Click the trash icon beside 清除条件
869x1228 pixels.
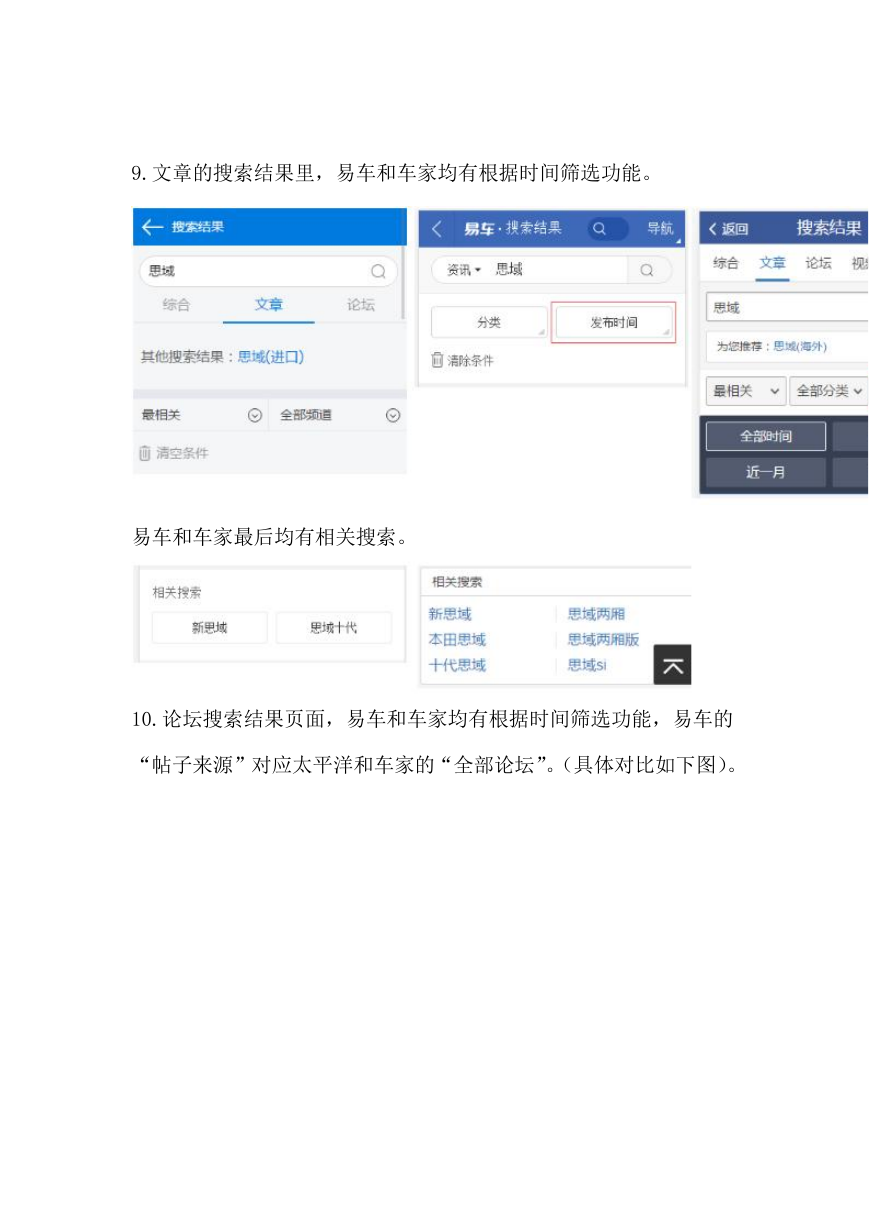coord(437,360)
